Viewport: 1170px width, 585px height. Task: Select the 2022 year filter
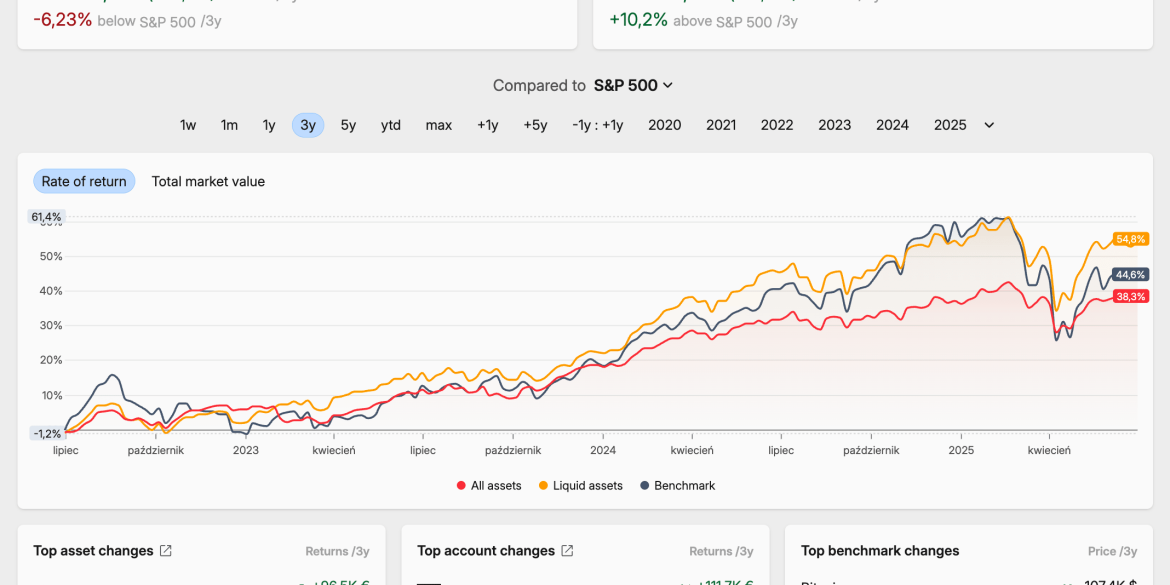(777, 125)
